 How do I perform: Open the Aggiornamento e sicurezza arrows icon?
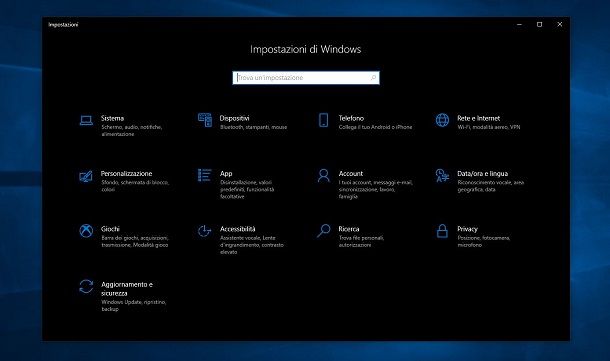click(x=86, y=287)
